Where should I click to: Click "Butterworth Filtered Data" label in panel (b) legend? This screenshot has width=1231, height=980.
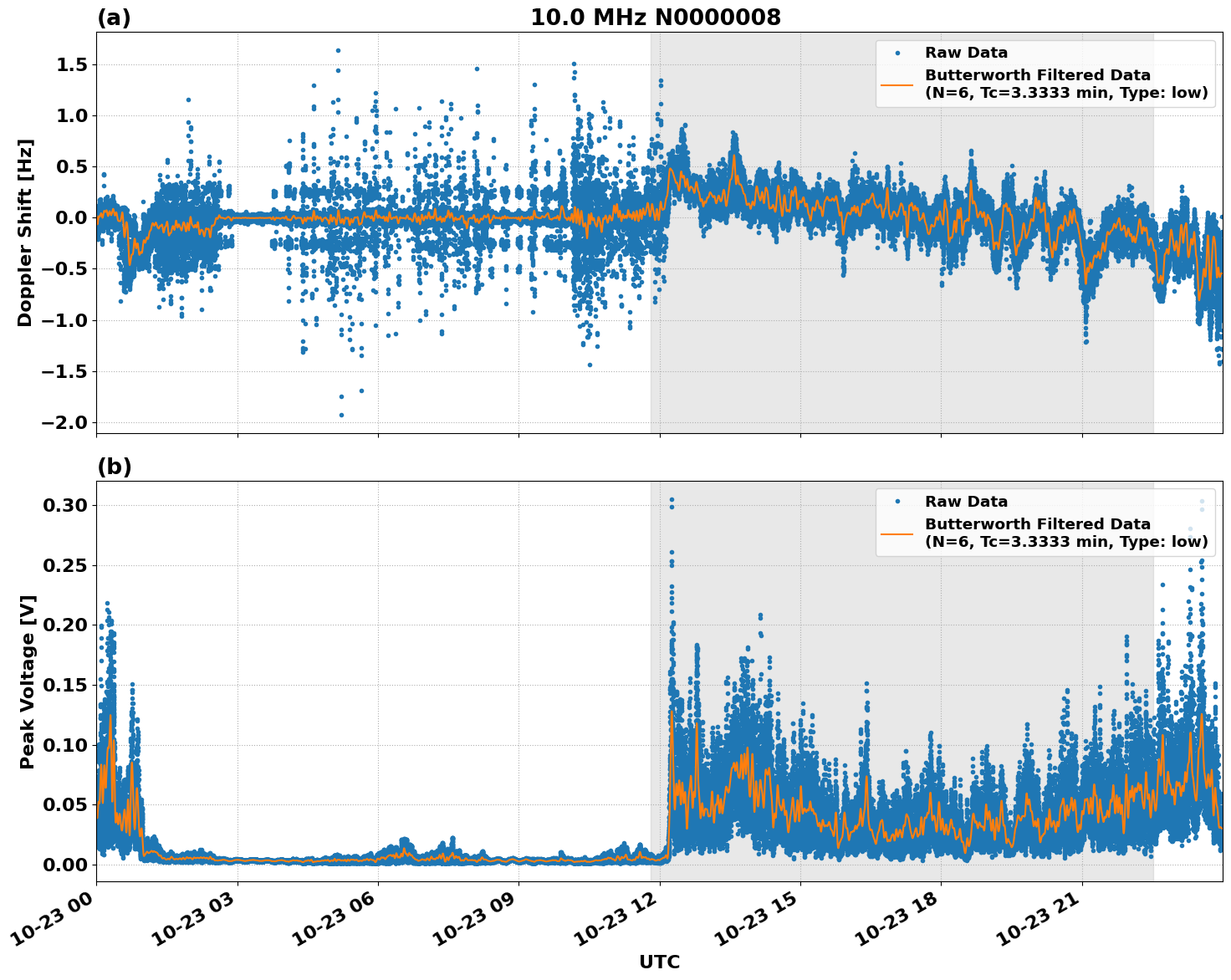[x=1037, y=525]
